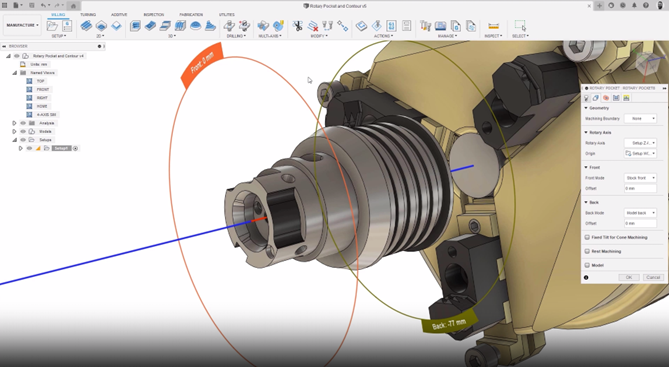Select the 2D Adaptive Clearing tool
The width and height of the screenshot is (669, 367).
[86, 26]
